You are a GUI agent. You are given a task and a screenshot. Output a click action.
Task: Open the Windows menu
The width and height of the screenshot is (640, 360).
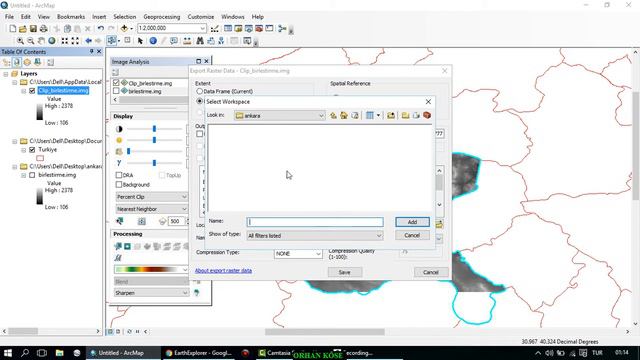(x=233, y=17)
